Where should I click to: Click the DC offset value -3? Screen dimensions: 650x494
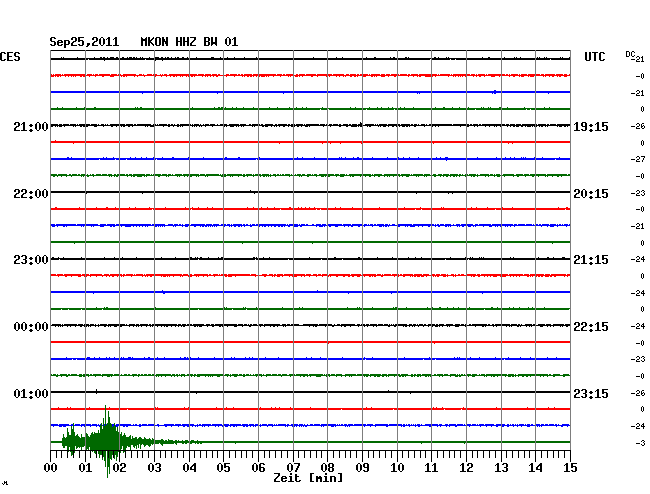[x=640, y=443]
